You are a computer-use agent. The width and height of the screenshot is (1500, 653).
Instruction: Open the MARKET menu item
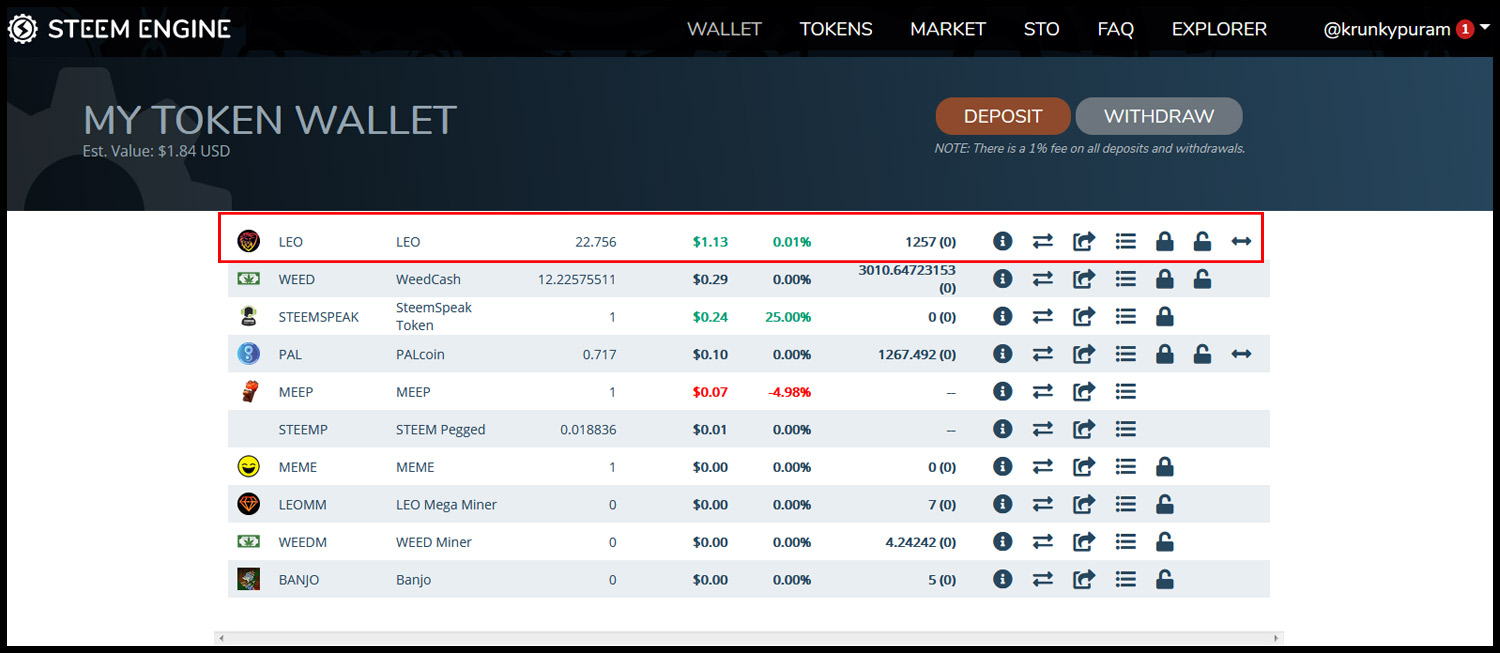[947, 29]
